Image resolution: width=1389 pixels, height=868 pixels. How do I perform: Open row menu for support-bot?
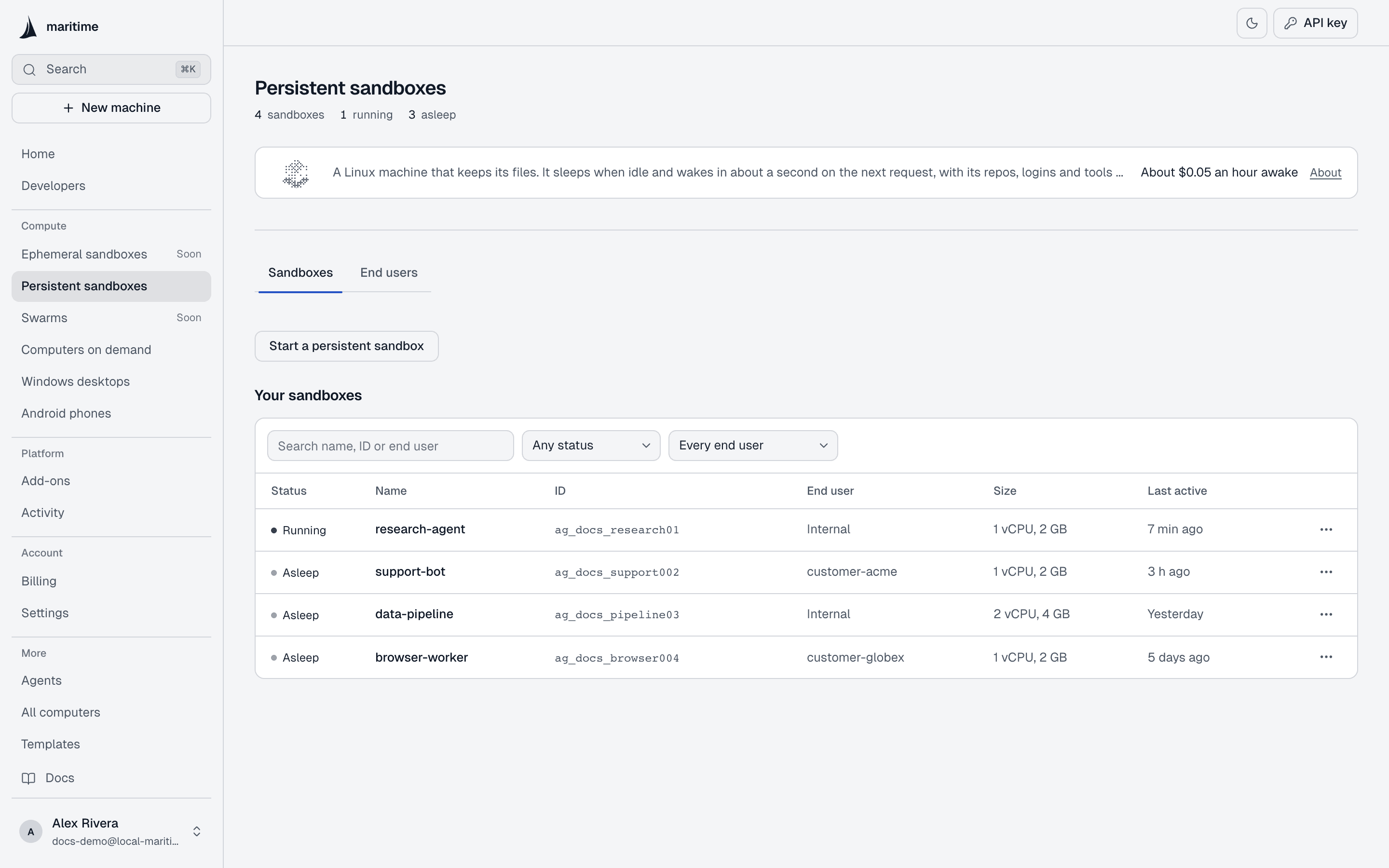click(x=1326, y=572)
